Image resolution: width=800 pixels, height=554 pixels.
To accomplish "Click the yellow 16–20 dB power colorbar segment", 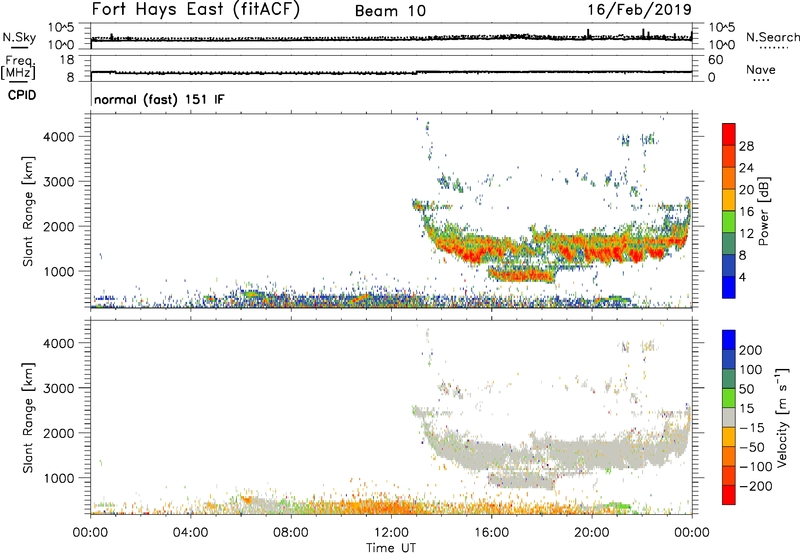I will [729, 199].
